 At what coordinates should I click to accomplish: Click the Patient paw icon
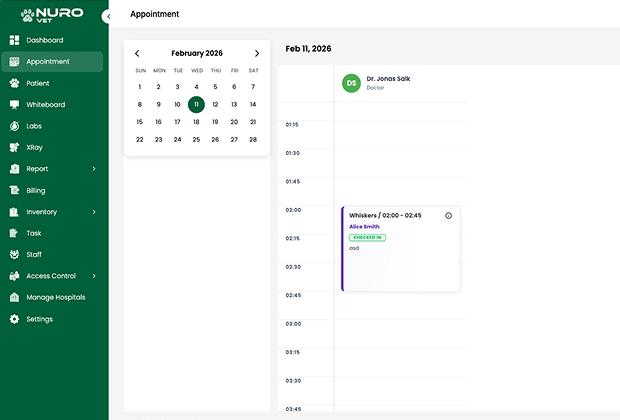tap(14, 83)
